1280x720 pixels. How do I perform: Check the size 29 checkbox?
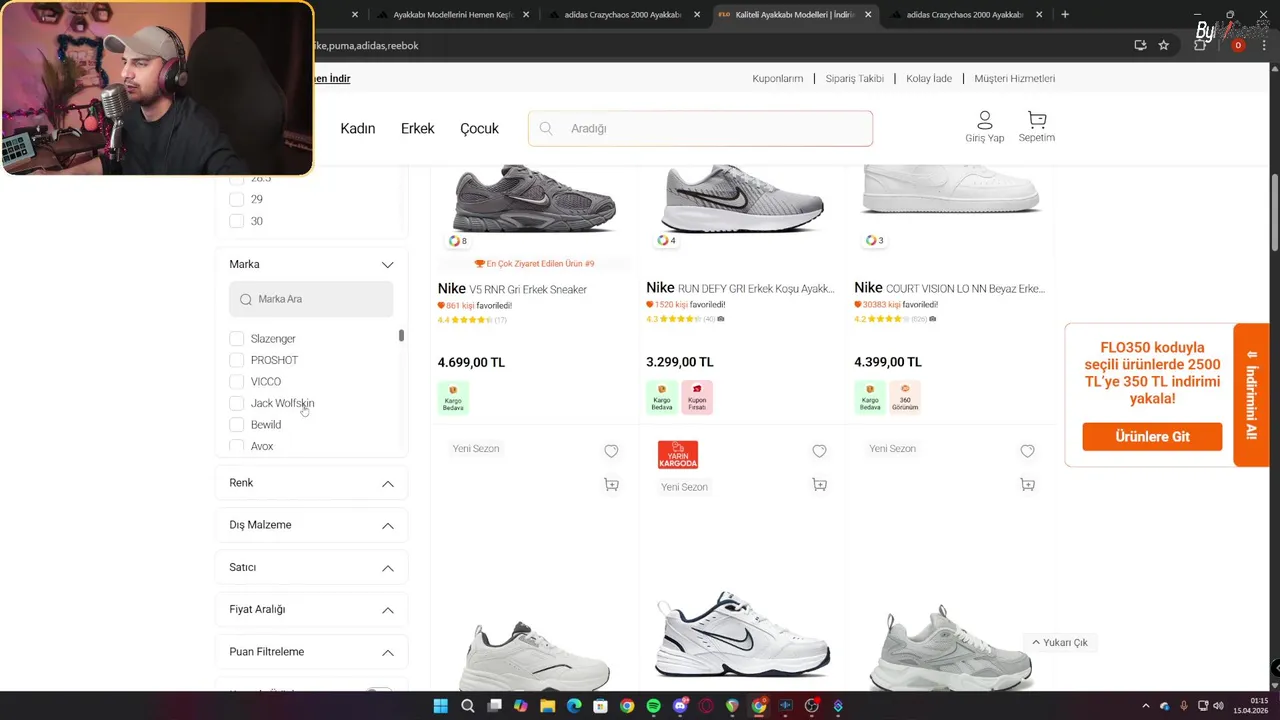click(x=237, y=199)
